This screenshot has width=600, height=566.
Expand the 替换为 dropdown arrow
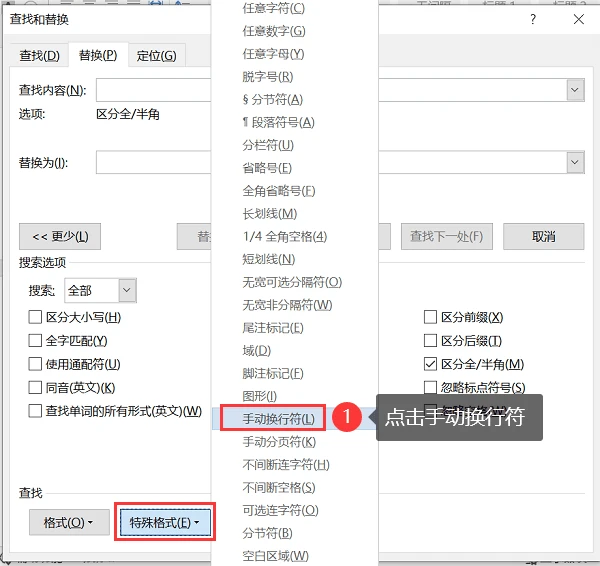coord(575,162)
